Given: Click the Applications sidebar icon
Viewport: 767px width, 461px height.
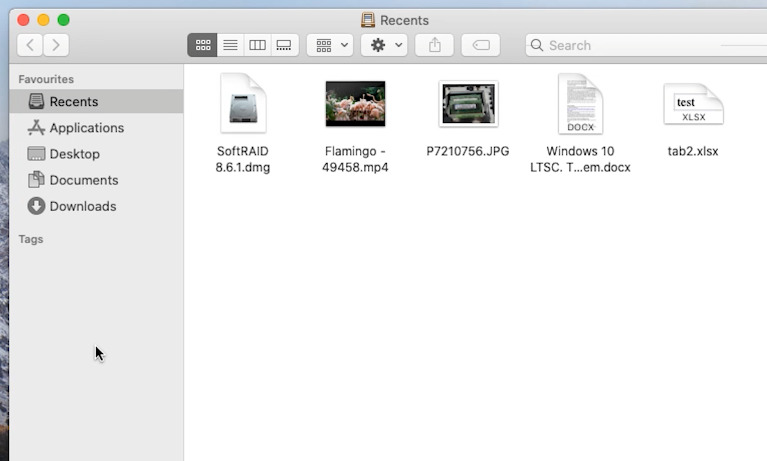Looking at the screenshot, I should coord(36,128).
